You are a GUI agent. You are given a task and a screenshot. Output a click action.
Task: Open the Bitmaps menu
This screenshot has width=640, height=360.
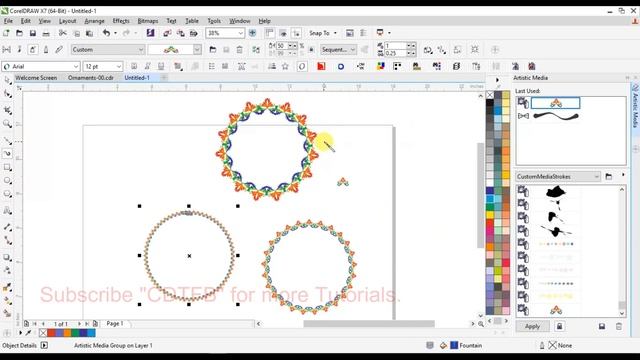tap(148, 21)
